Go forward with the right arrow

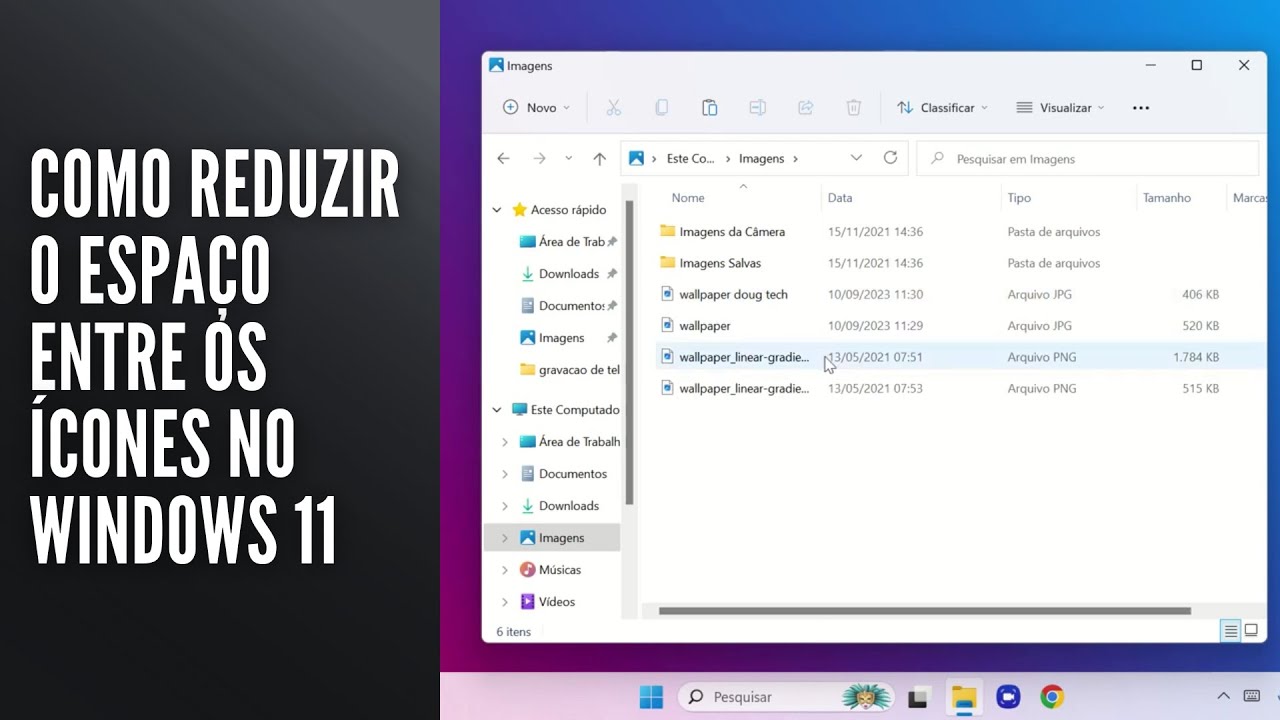click(x=539, y=158)
